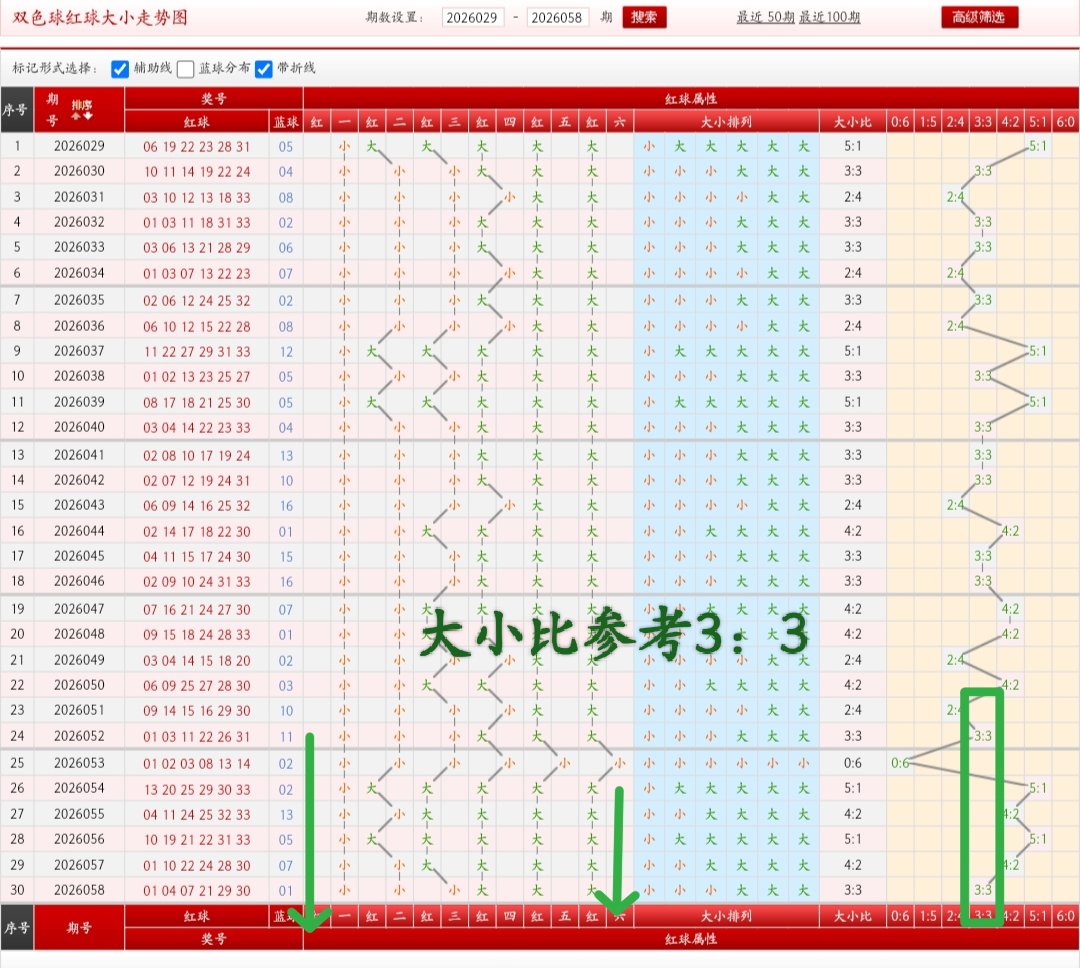Click red numbers 01 02 03 08 13 14
Screen dimensions: 1080x968
(197, 763)
